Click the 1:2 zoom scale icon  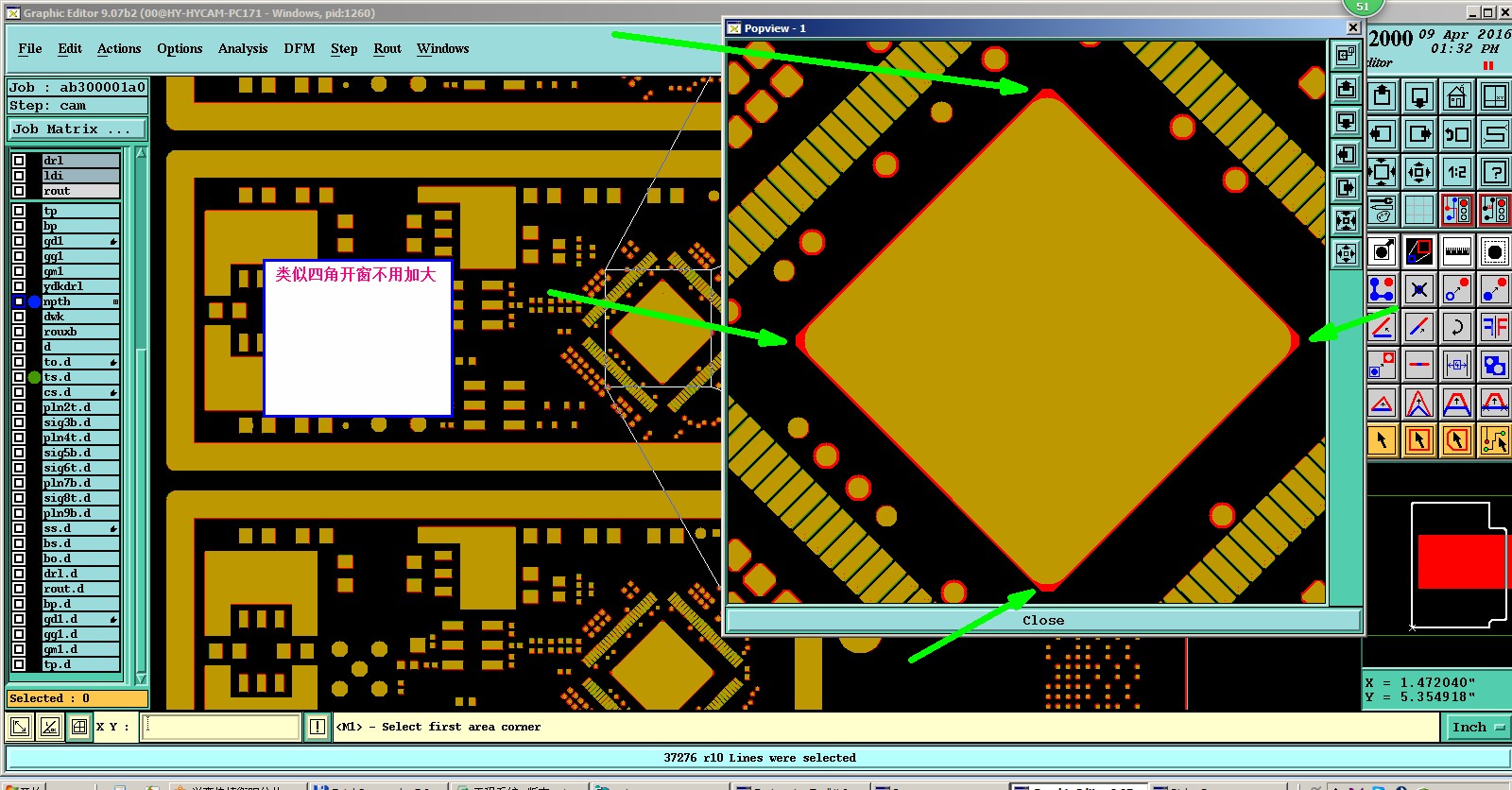click(x=1457, y=172)
